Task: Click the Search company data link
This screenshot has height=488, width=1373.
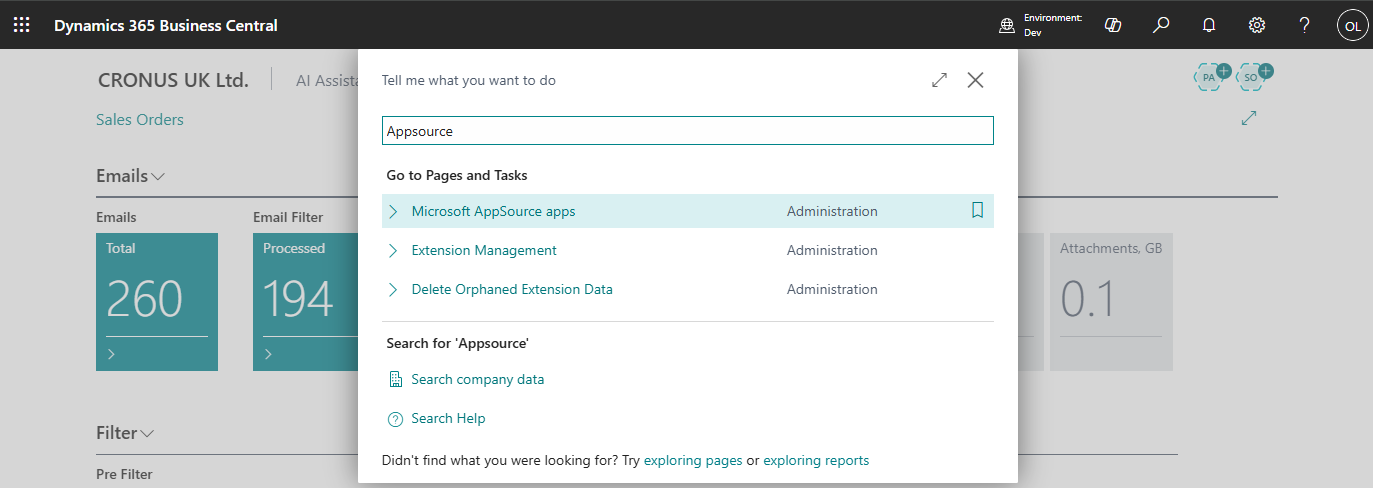Action: tap(477, 379)
